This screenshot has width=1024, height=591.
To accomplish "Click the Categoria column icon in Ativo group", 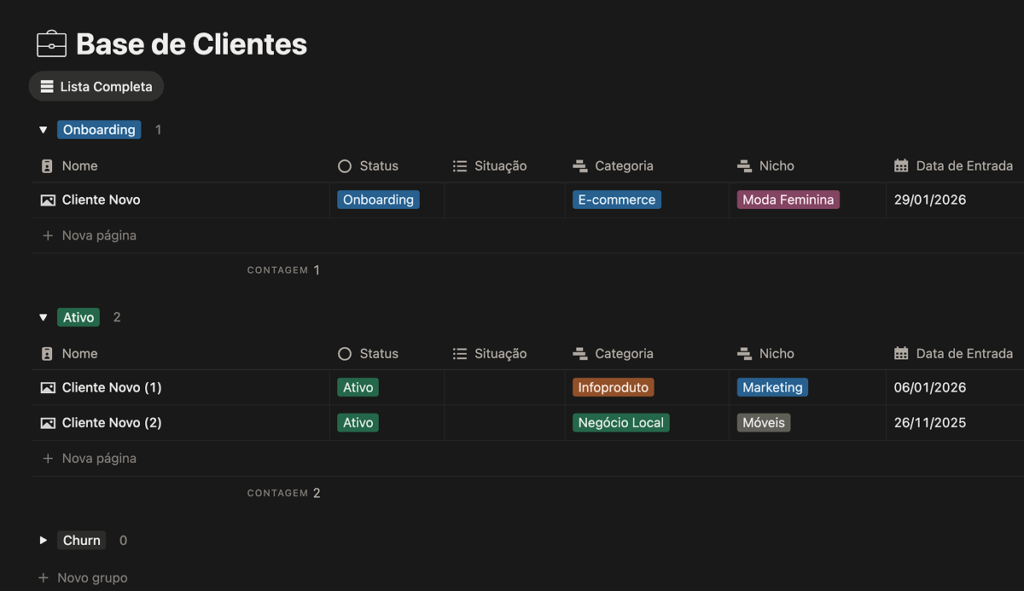I will tap(580, 354).
